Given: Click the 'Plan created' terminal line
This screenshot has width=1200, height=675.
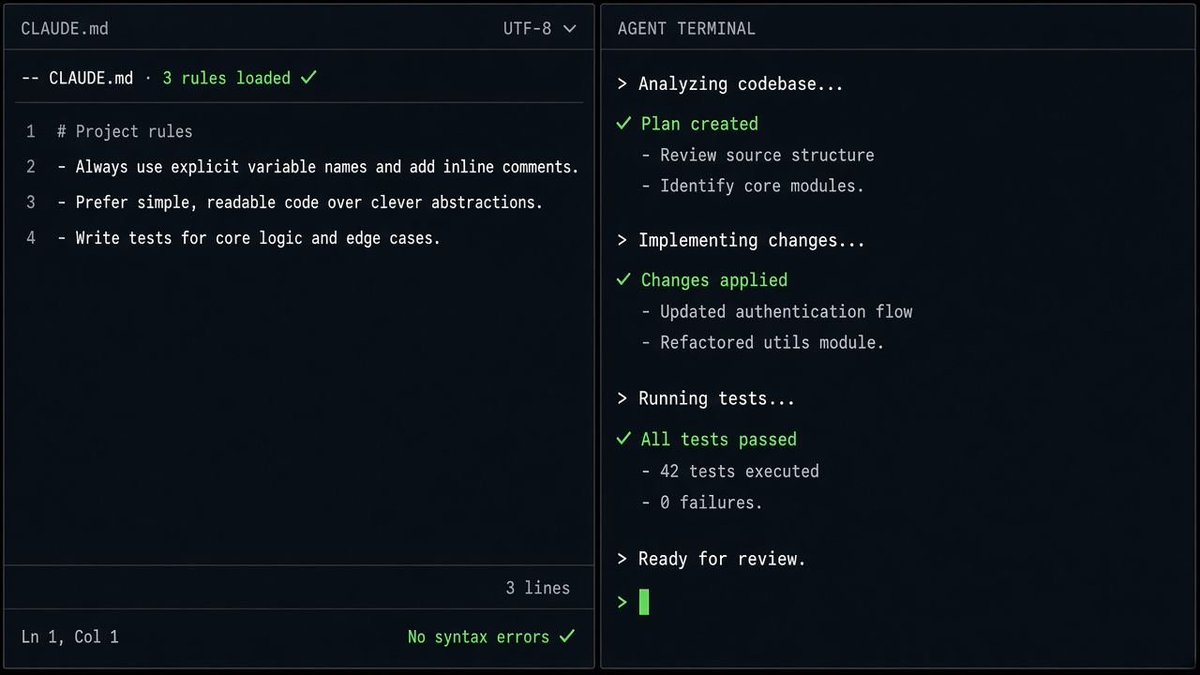Looking at the screenshot, I should (x=700, y=124).
